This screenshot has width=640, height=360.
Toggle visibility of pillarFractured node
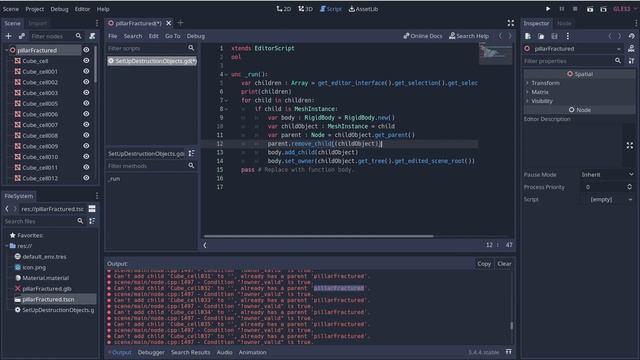click(x=86, y=50)
